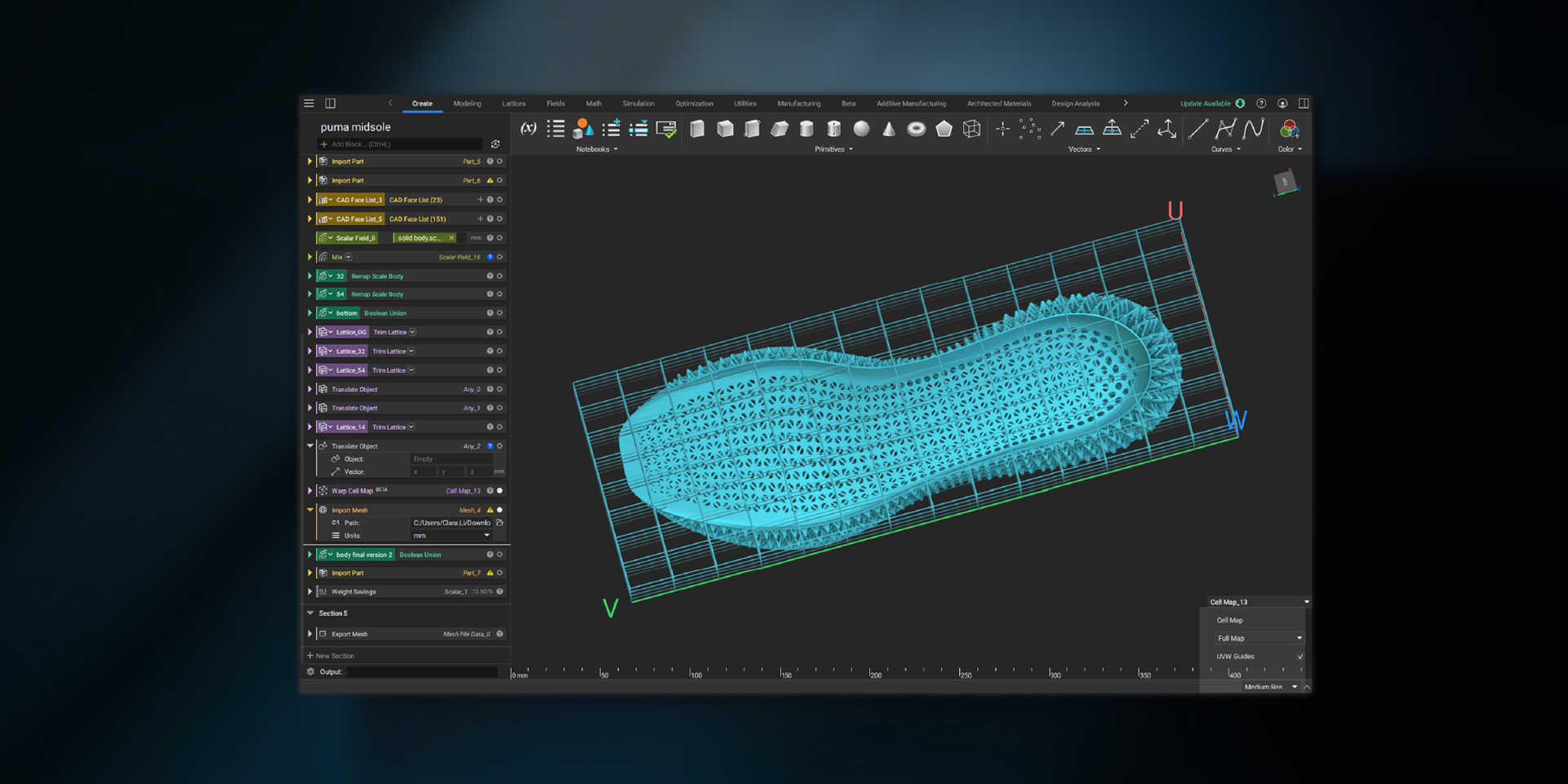The image size is (1568, 784).
Task: Click the view orientation cube
Action: pos(1285,183)
